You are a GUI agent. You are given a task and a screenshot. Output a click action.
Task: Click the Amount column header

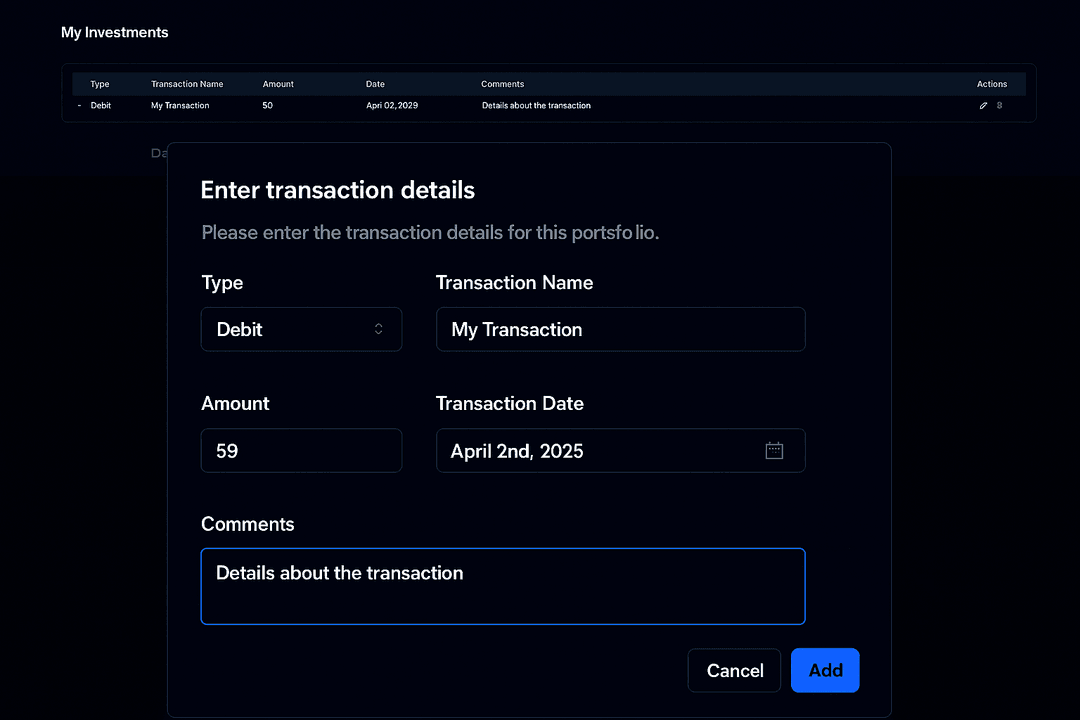point(278,84)
